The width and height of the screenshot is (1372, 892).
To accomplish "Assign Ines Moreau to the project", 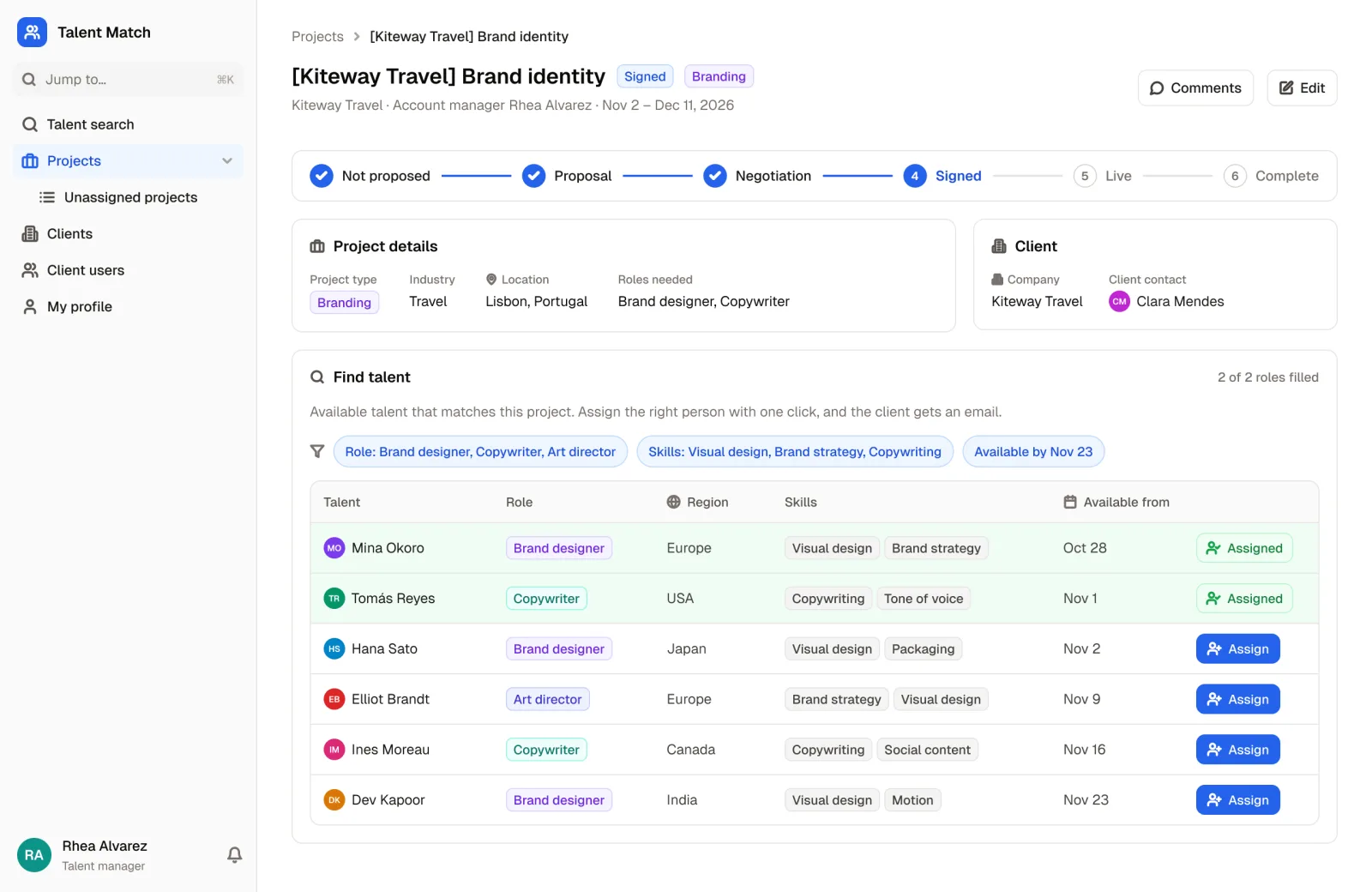I will coord(1237,750).
